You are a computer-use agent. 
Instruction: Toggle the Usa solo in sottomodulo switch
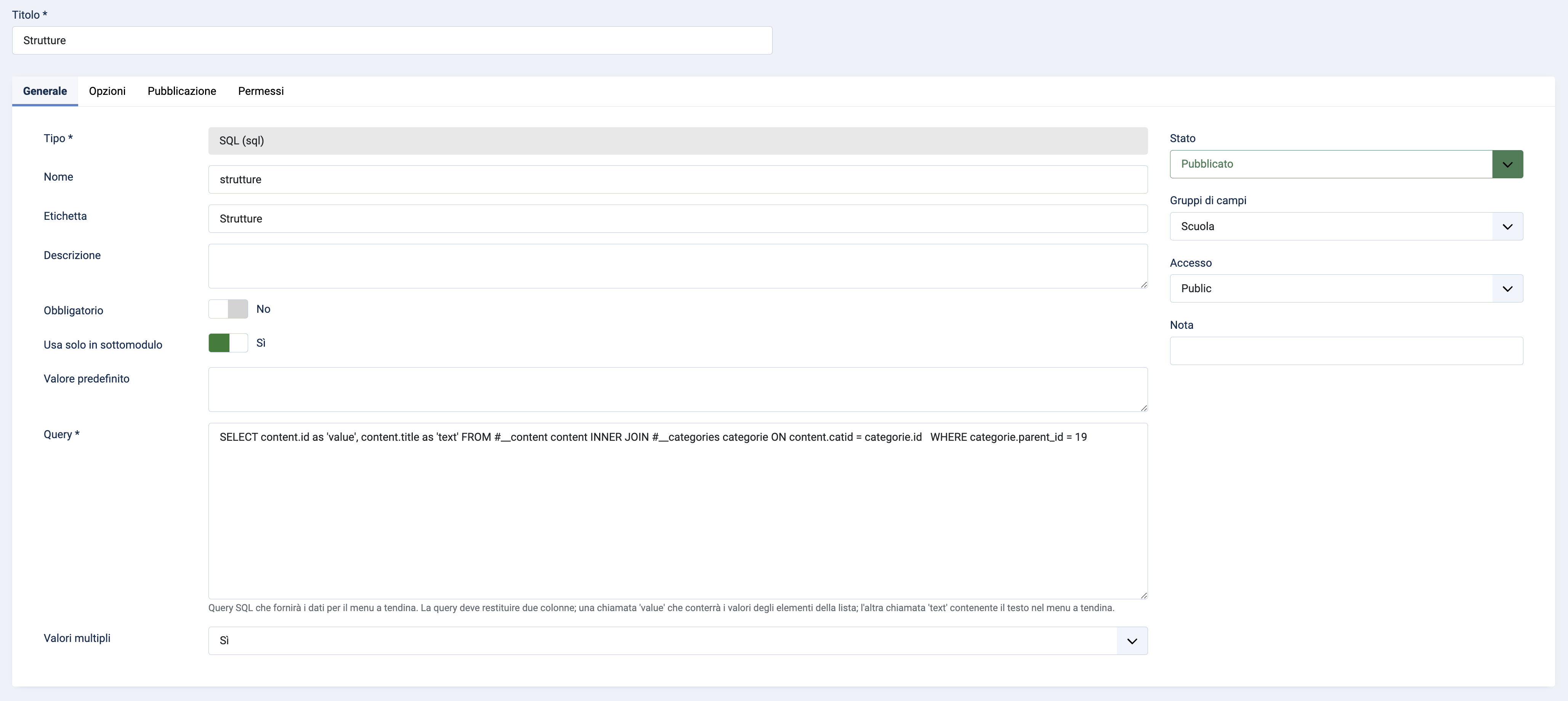click(228, 343)
